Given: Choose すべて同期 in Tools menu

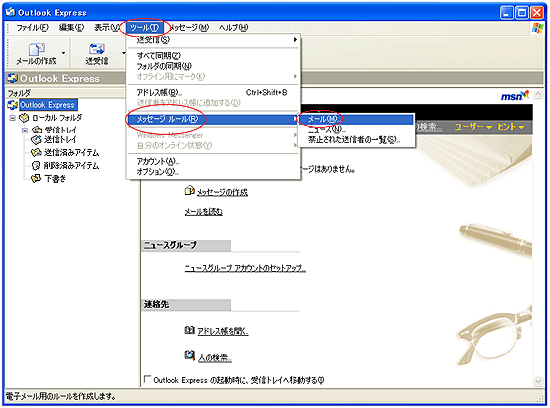Looking at the screenshot, I should click(213, 55).
